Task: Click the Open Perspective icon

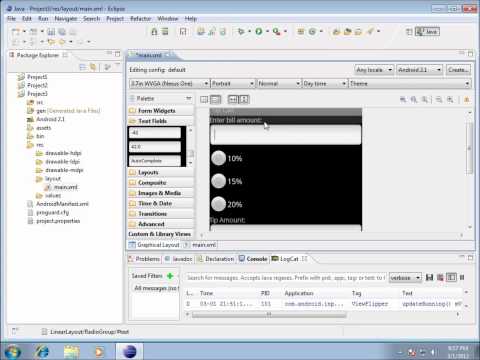Action: (409, 32)
